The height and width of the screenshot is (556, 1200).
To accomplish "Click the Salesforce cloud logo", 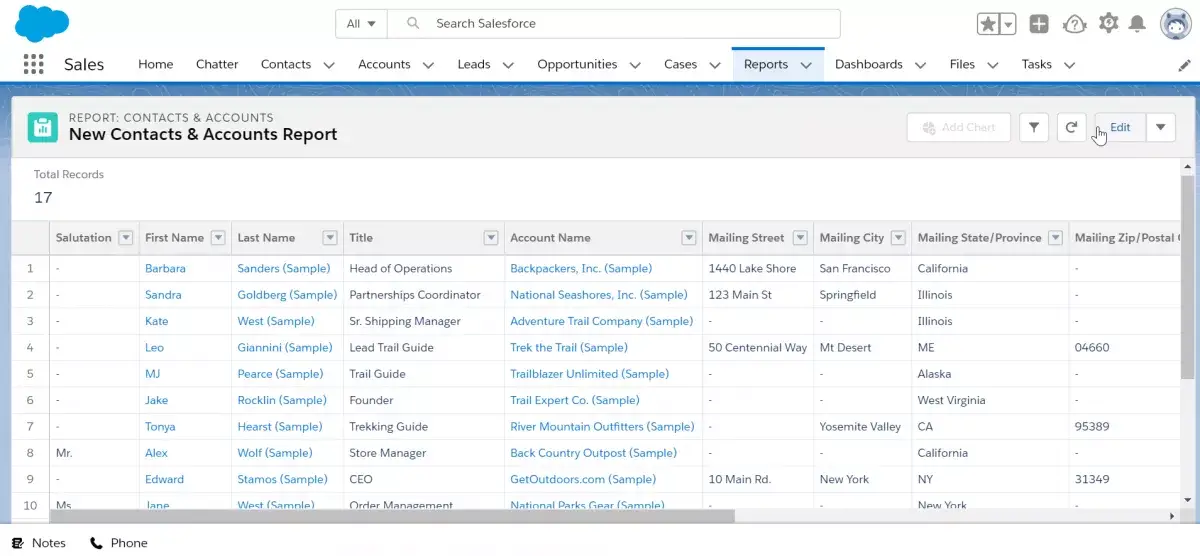I will pyautogui.click(x=42, y=23).
